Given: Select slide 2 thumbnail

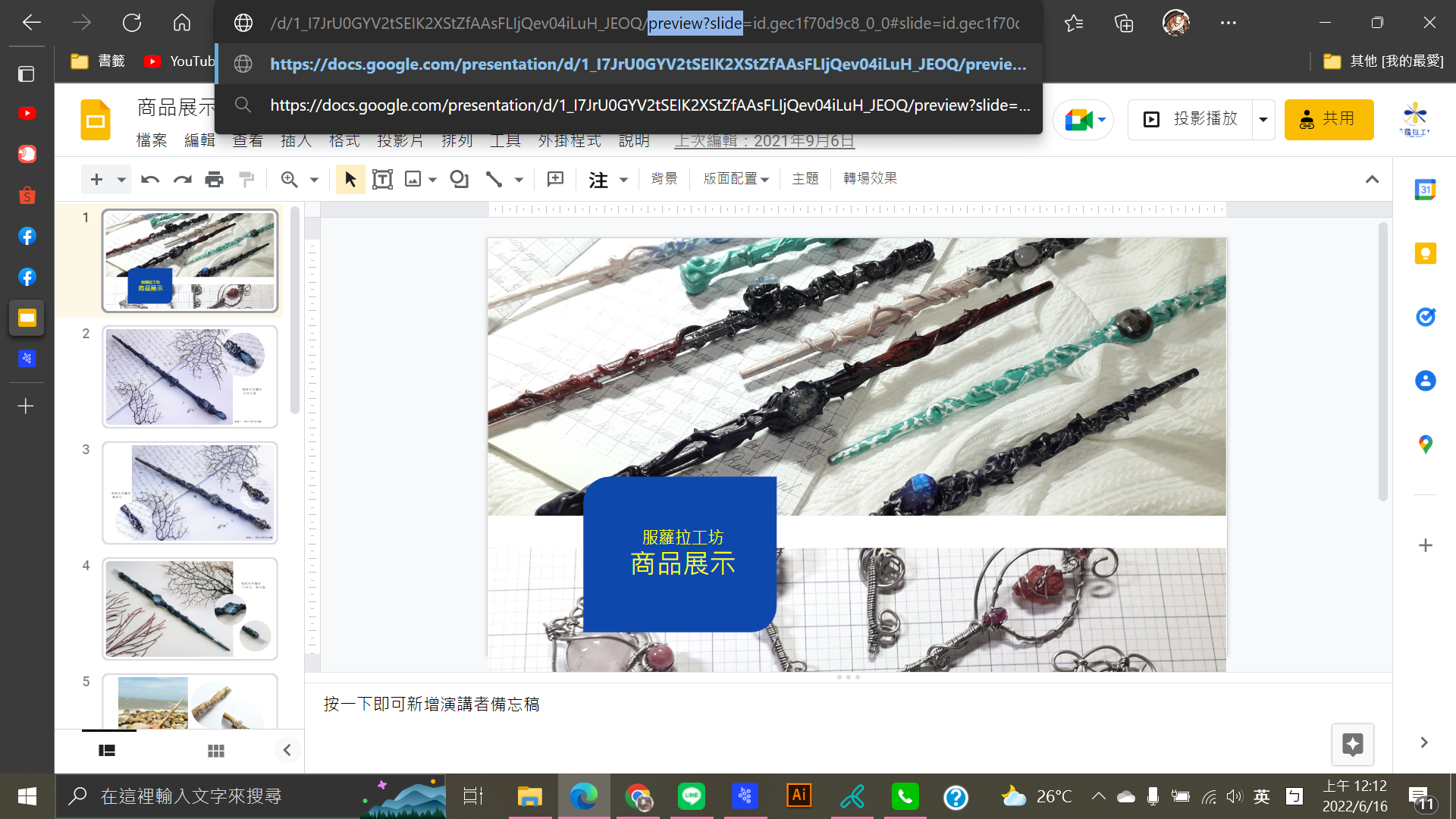Looking at the screenshot, I should (190, 377).
